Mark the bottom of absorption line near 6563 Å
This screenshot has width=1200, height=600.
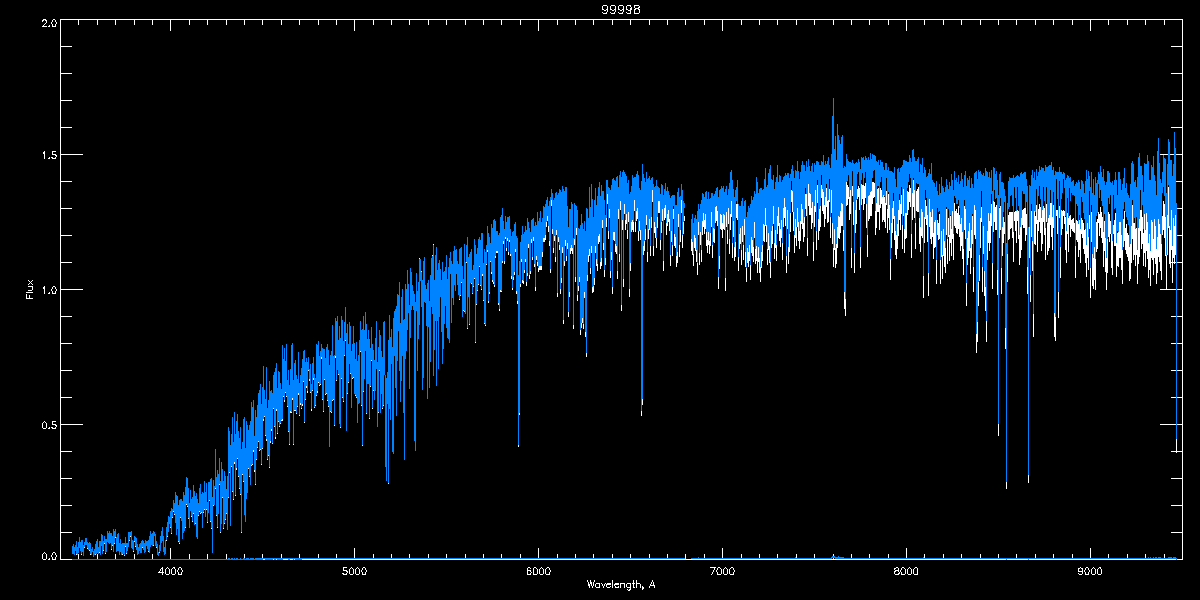642,413
